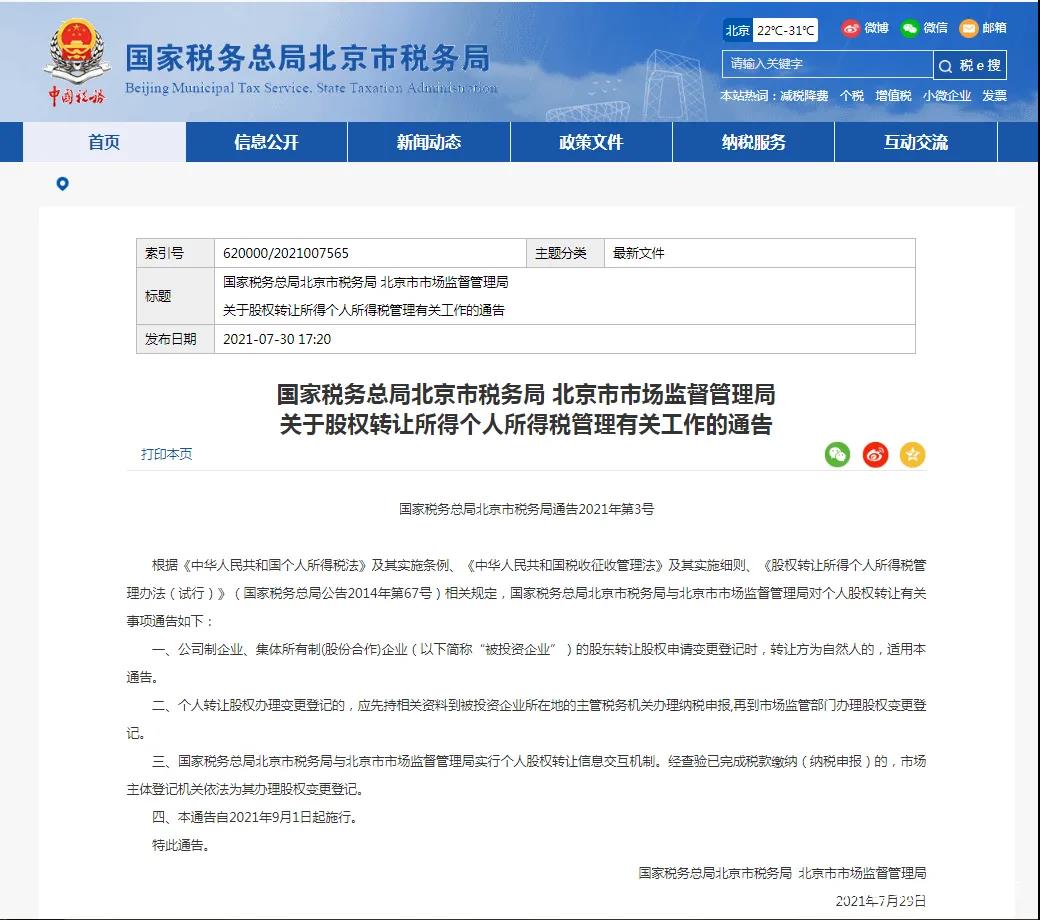Click the blue location pin breadcrumb icon
The width and height of the screenshot is (1040, 920).
click(62, 184)
